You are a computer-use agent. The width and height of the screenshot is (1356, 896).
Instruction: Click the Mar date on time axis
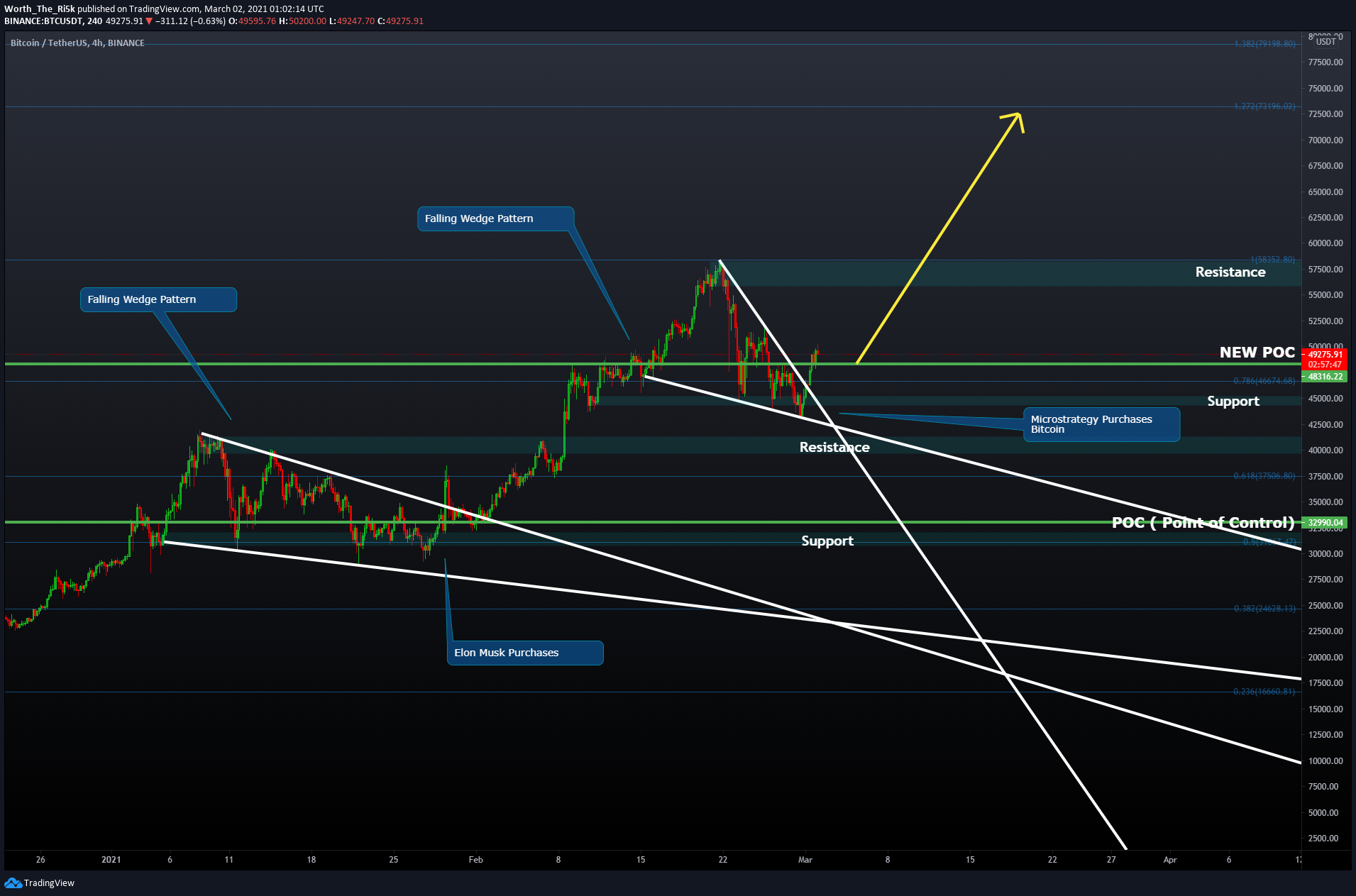point(805,860)
